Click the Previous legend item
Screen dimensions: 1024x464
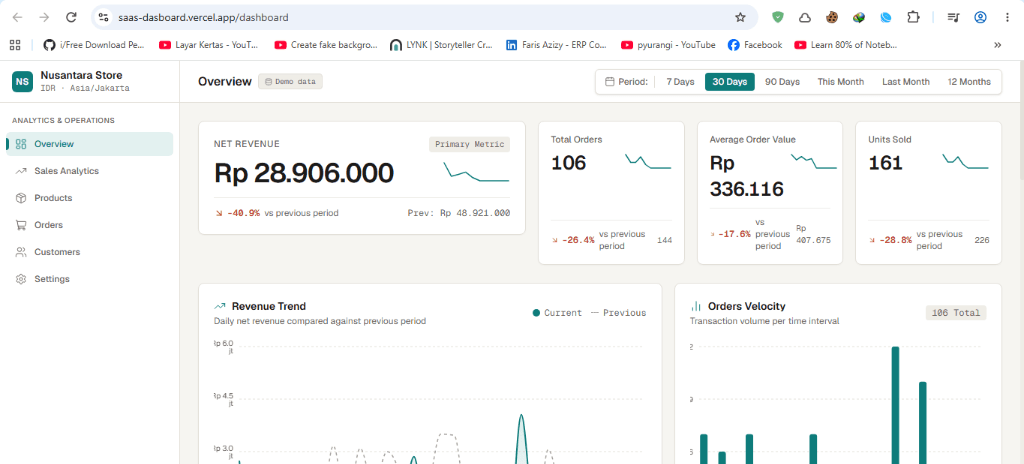coord(618,313)
